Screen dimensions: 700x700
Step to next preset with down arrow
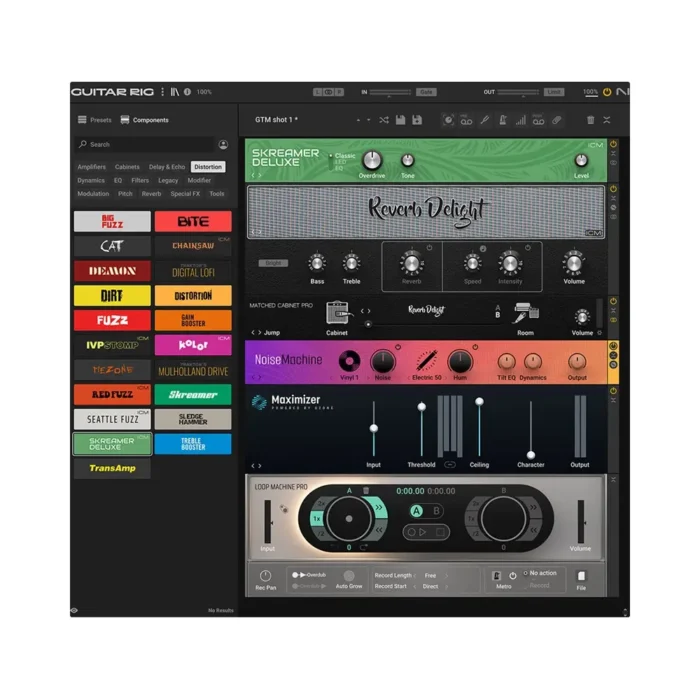pyautogui.click(x=368, y=121)
